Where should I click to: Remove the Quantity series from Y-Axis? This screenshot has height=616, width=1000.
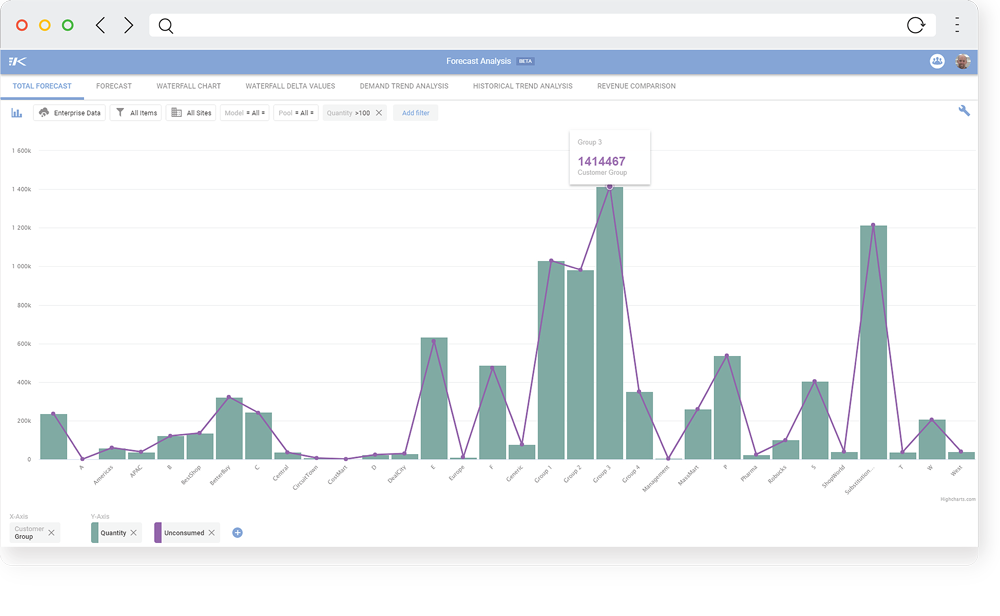pyautogui.click(x=133, y=532)
